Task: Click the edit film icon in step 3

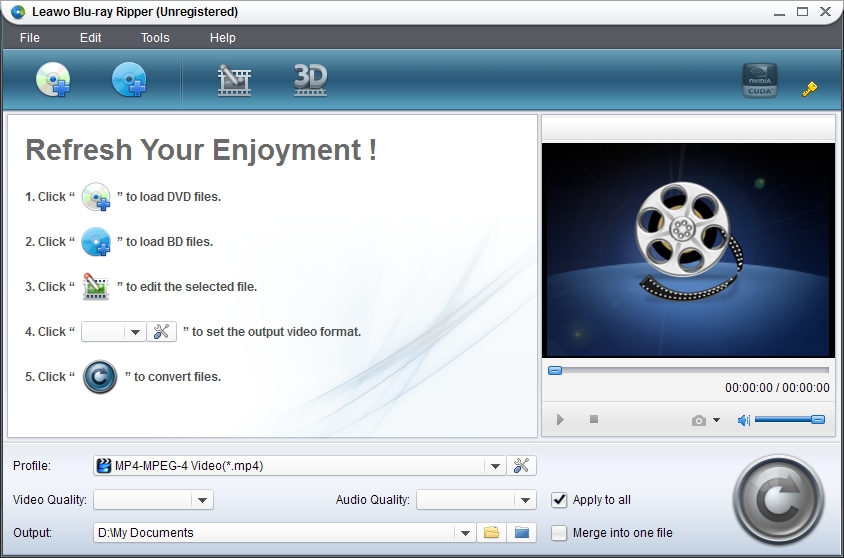Action: 96,286
